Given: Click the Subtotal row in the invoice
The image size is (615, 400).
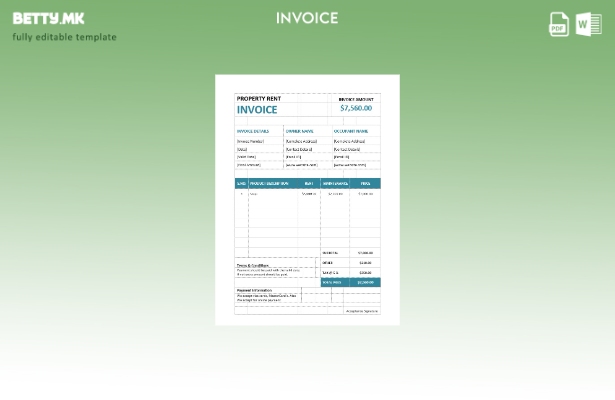Looking at the screenshot, I should coord(350,253).
